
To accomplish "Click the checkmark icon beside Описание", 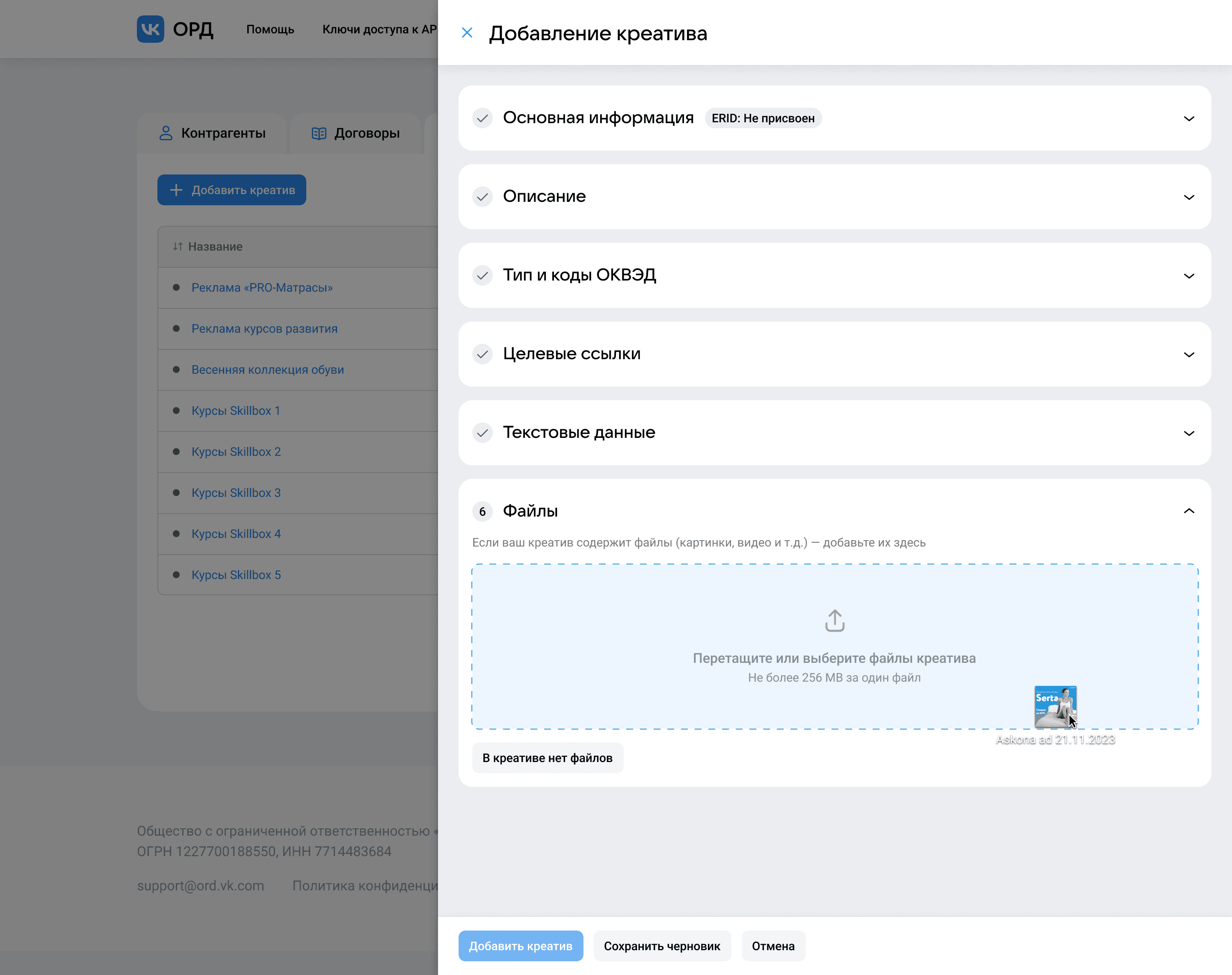I will (x=483, y=197).
